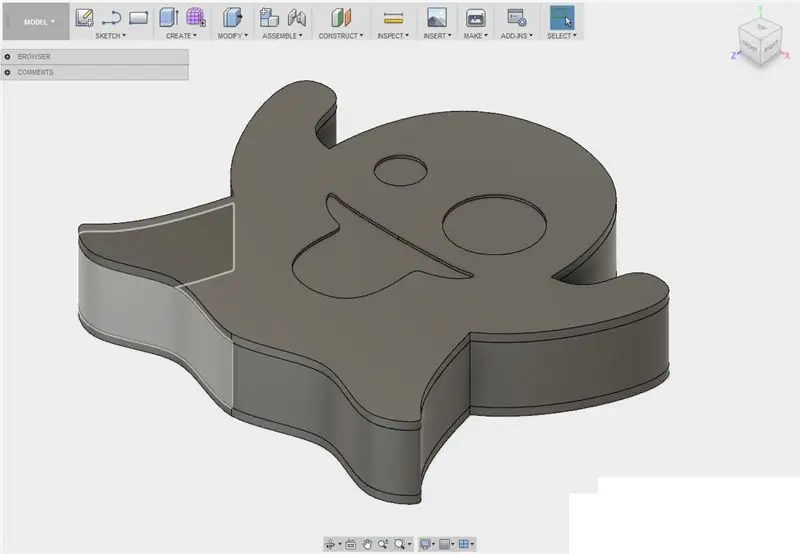Viewport: 800px width, 554px height.
Task: Select the large circular eye on model
Action: coord(494,225)
